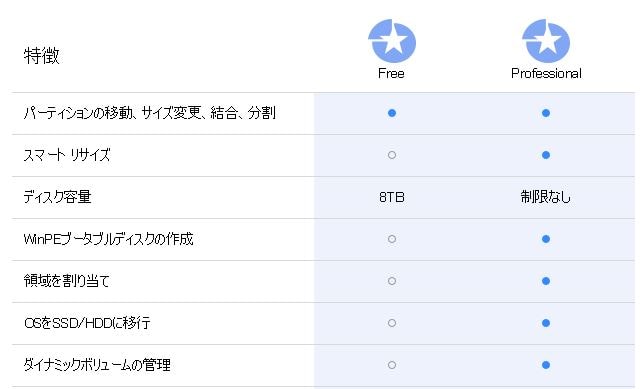Click the filled dot for partition move in Free column
The image size is (643, 389).
tap(392, 113)
